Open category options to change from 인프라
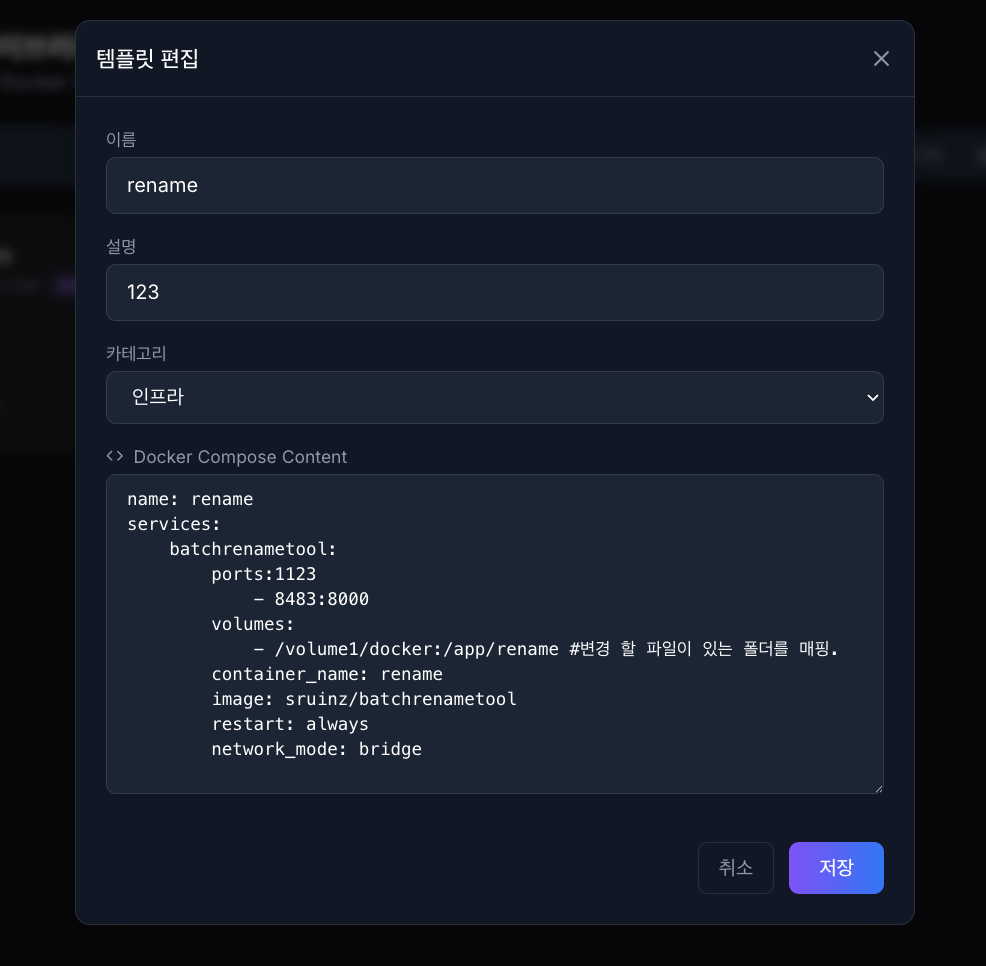Screen dimensions: 986x966 [494, 397]
